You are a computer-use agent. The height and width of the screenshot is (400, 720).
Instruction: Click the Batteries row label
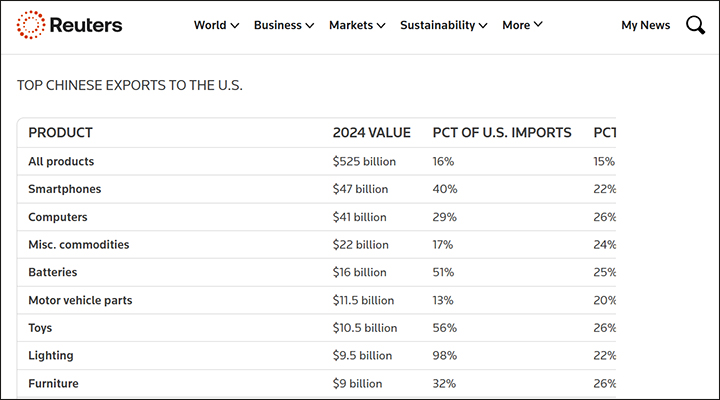(53, 272)
